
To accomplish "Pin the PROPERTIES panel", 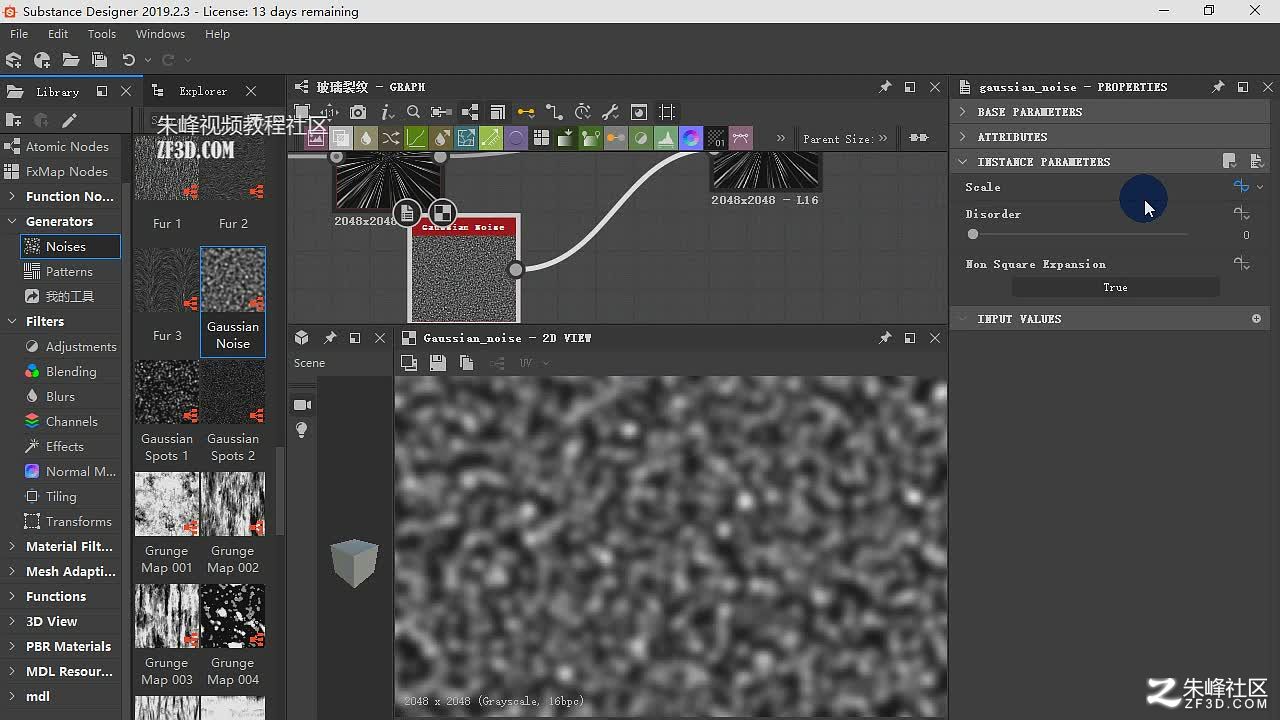I will coord(1218,87).
